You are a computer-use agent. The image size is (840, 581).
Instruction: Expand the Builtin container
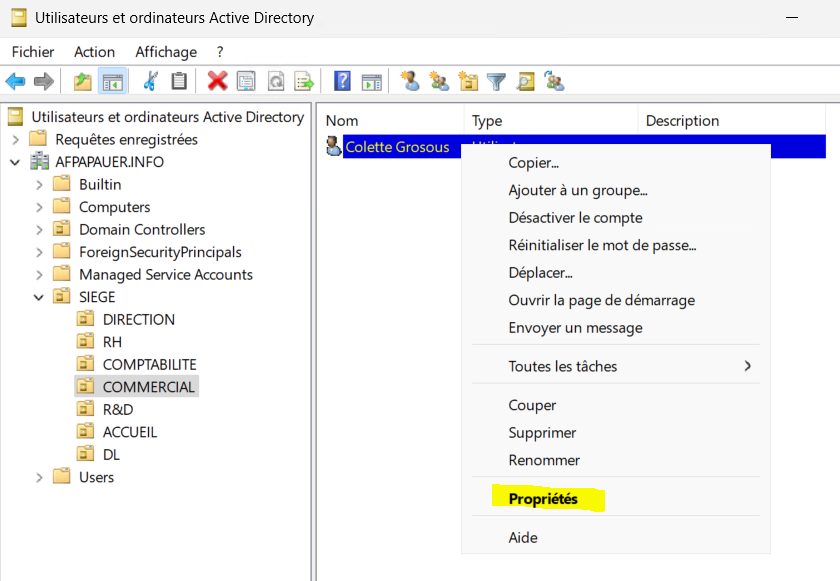coord(39,185)
